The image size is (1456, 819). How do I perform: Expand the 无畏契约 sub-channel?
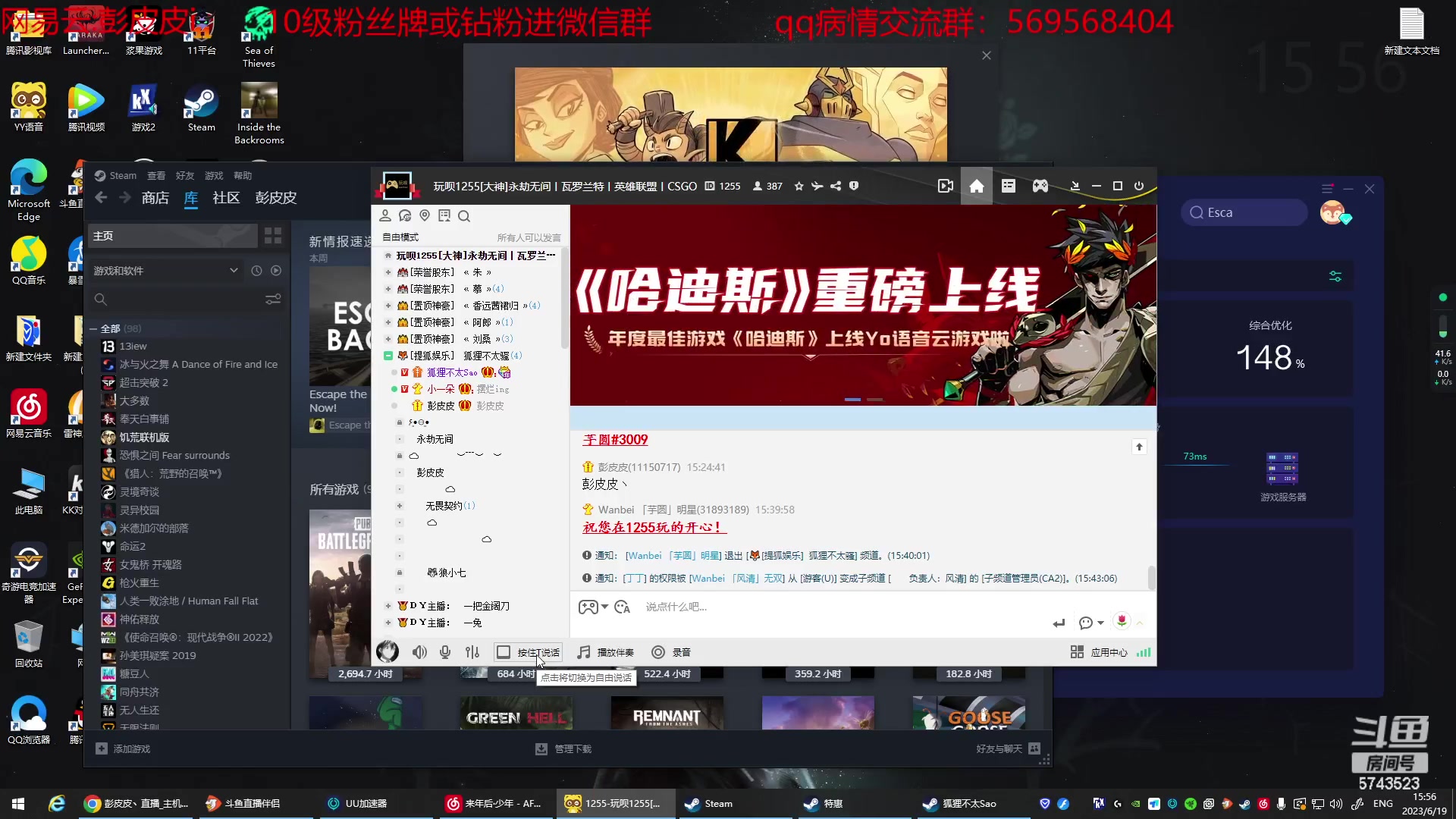pos(400,506)
